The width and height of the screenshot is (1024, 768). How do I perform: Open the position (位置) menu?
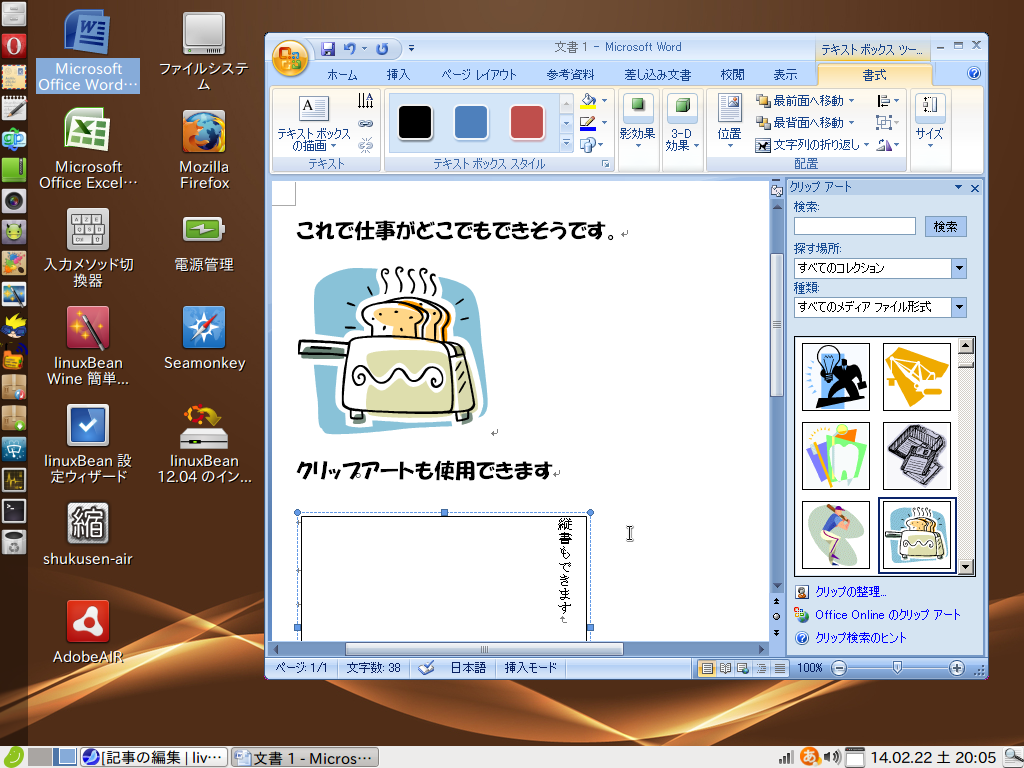tap(729, 122)
